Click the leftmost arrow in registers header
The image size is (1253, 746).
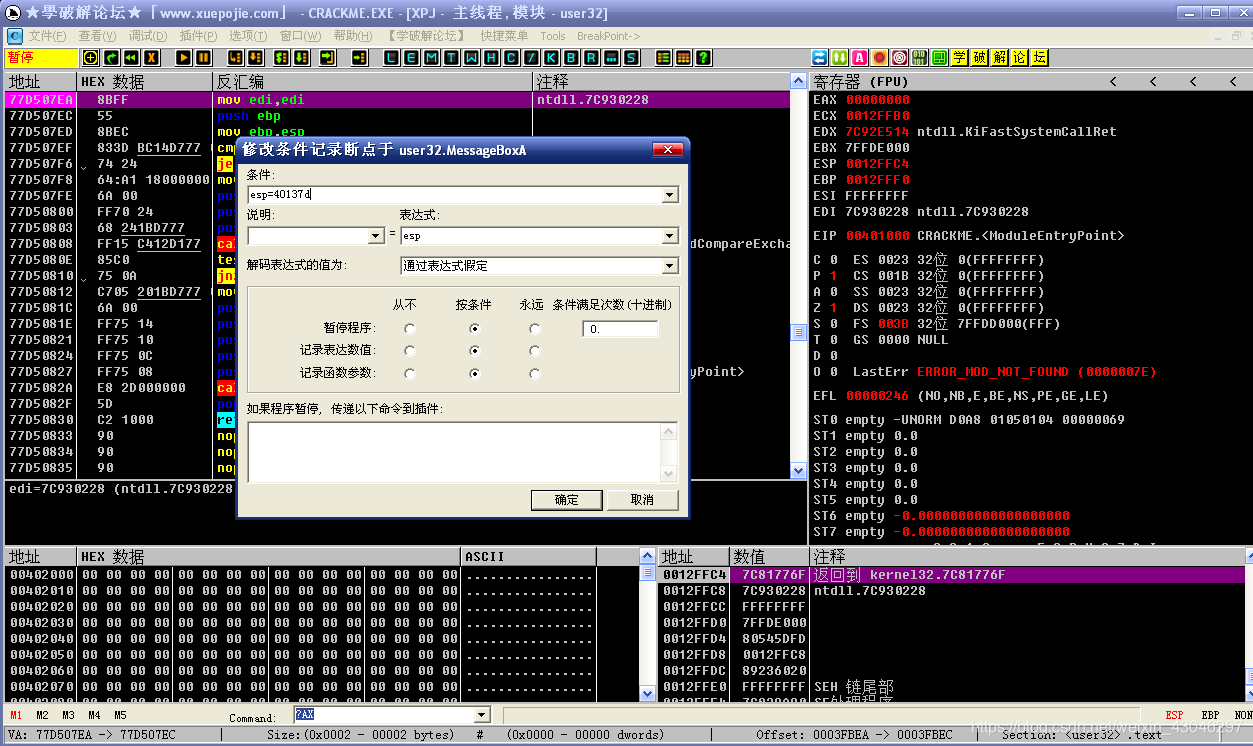coord(1113,81)
